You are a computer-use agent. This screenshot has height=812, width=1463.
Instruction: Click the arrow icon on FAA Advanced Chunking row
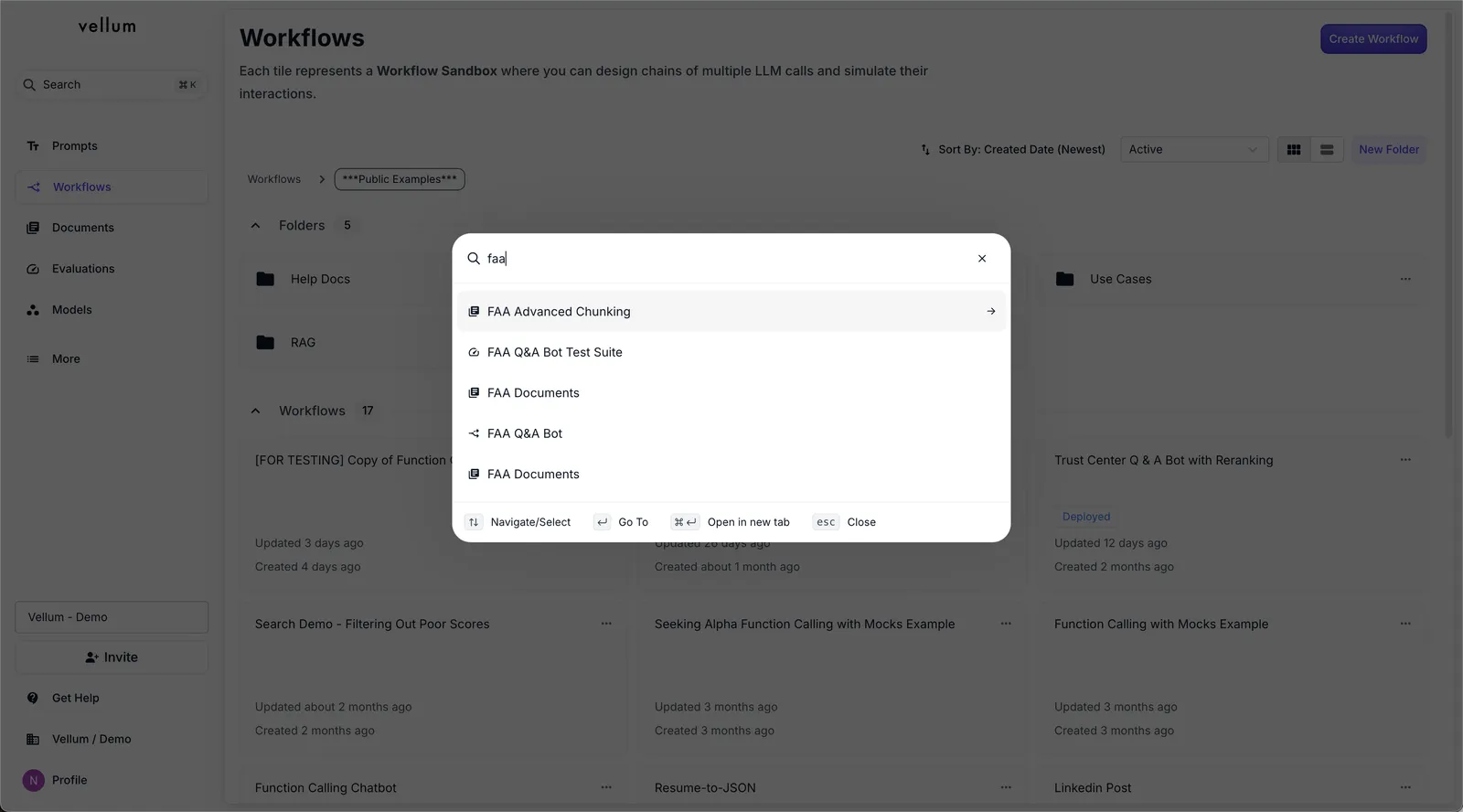click(x=991, y=312)
